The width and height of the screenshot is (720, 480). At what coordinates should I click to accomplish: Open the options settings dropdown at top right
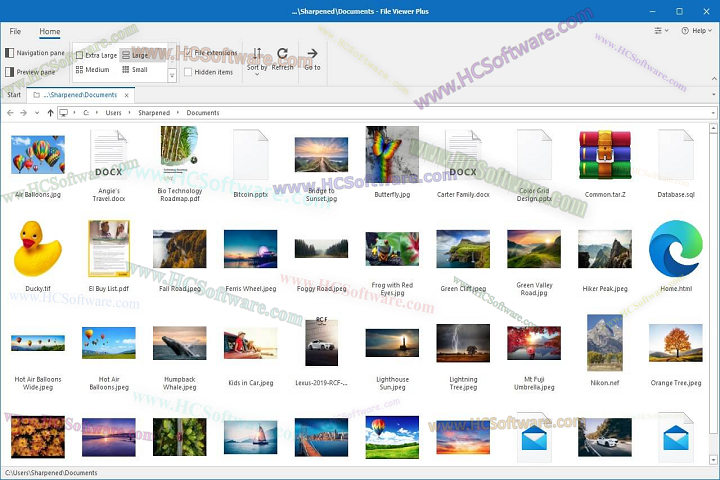(x=661, y=31)
